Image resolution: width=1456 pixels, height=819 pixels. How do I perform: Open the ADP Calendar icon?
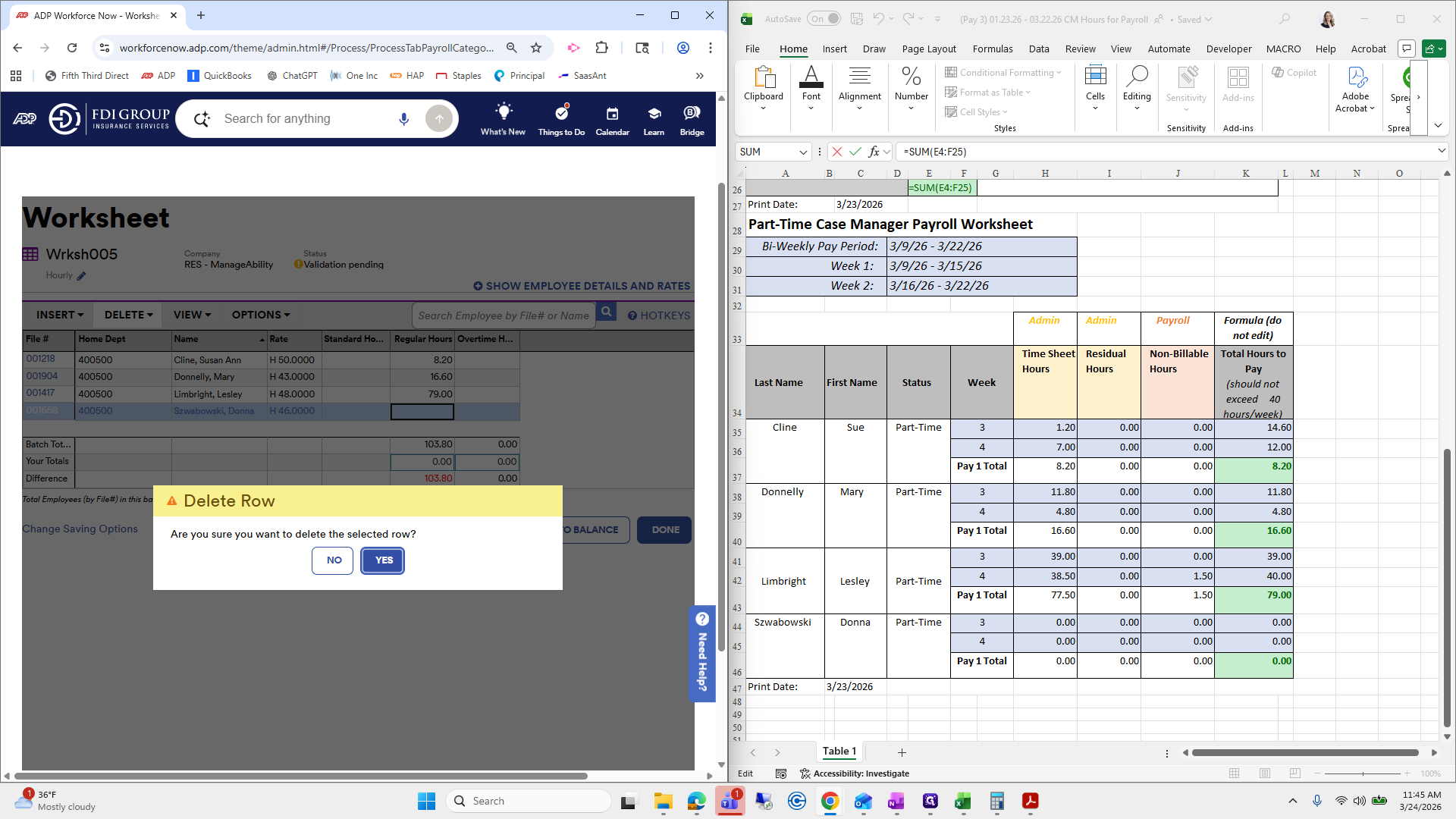[x=612, y=114]
